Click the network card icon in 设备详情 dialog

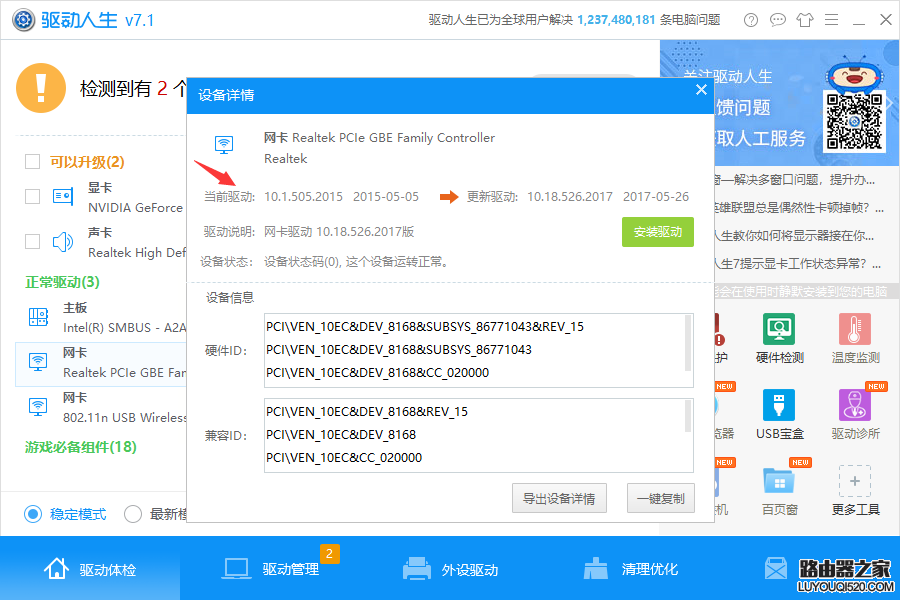point(224,144)
